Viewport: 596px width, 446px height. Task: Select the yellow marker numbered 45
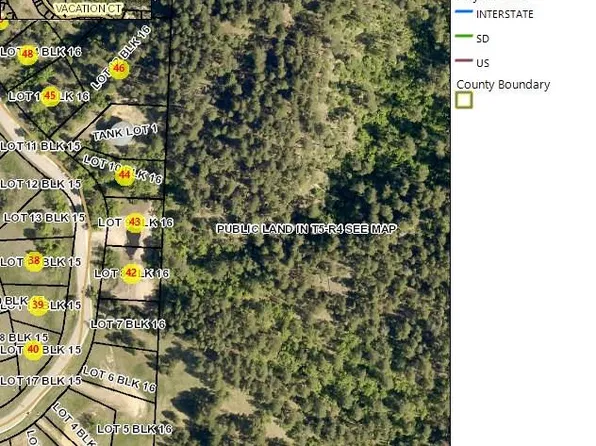click(x=50, y=96)
